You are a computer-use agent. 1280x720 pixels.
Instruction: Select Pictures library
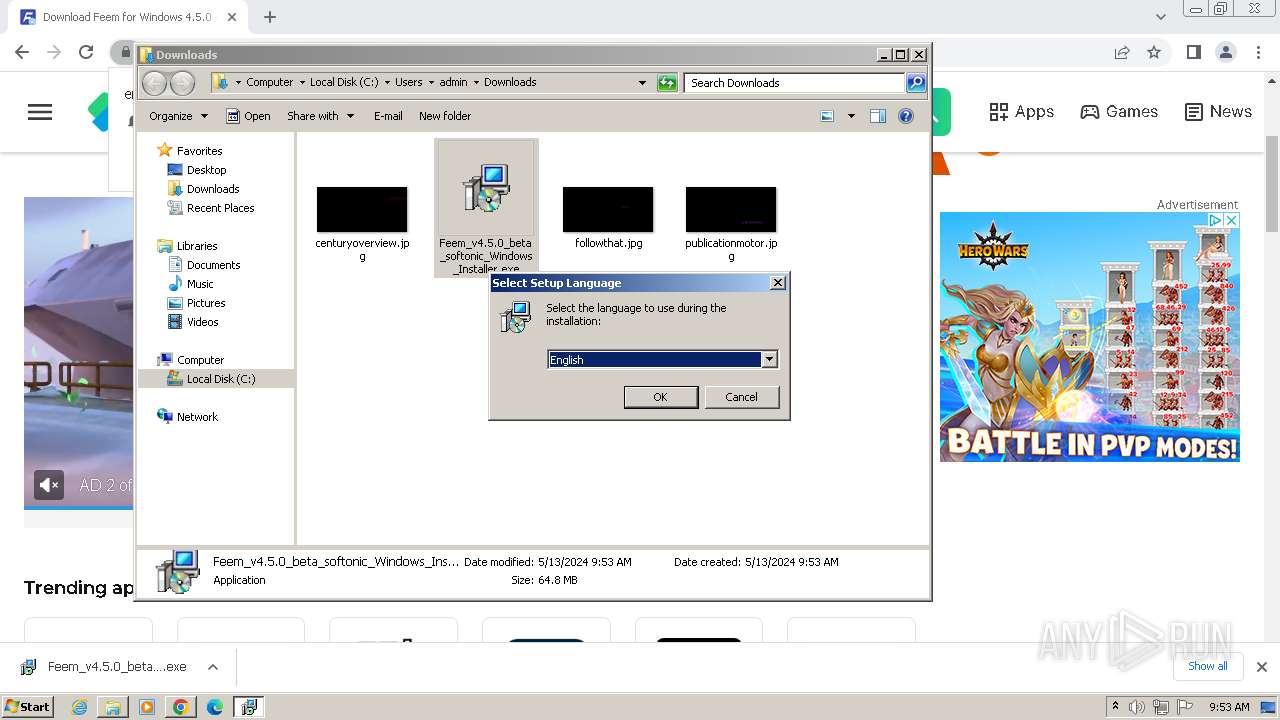206,303
